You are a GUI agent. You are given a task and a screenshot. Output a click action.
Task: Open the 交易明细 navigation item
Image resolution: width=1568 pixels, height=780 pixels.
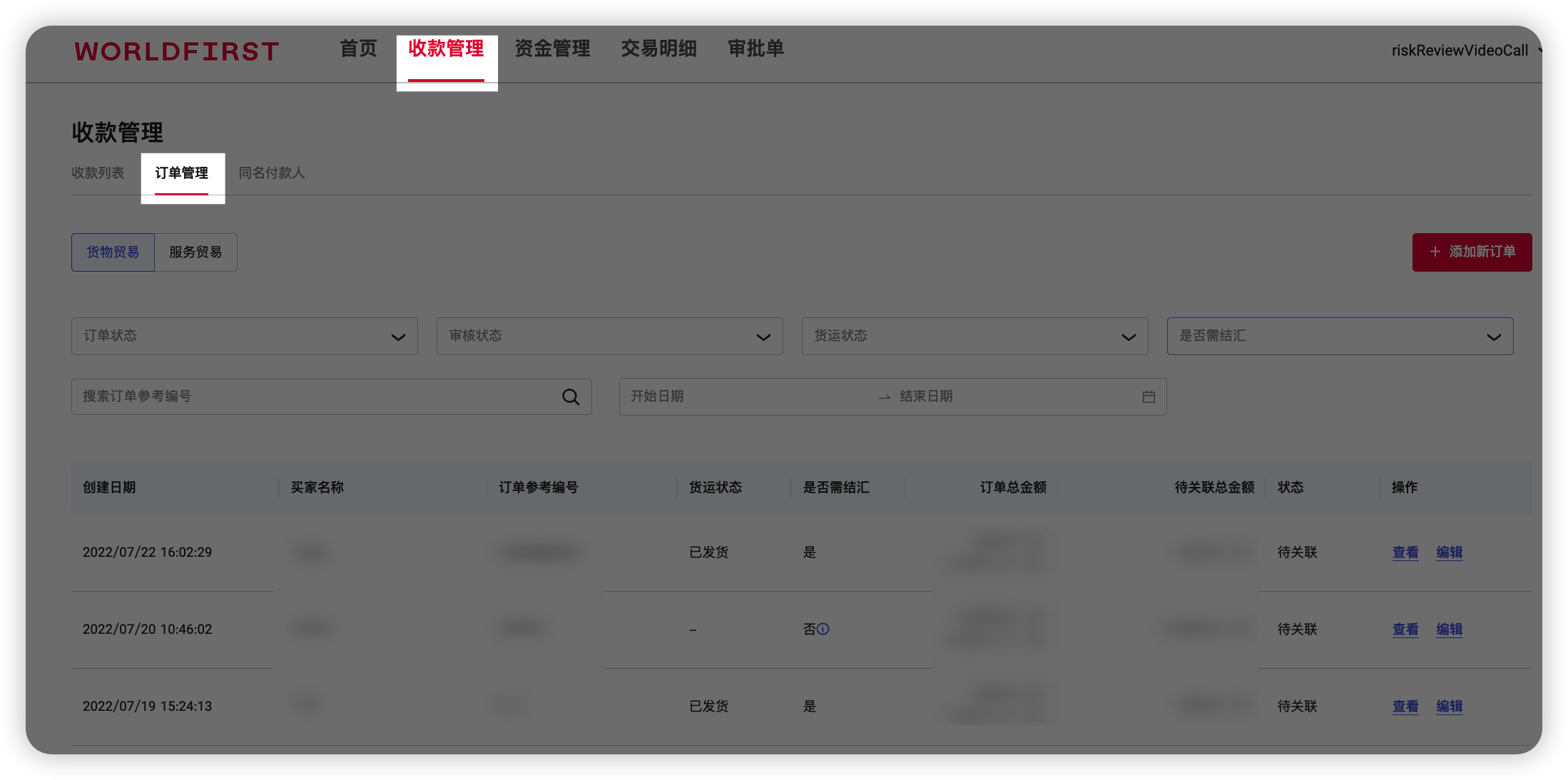pos(658,48)
